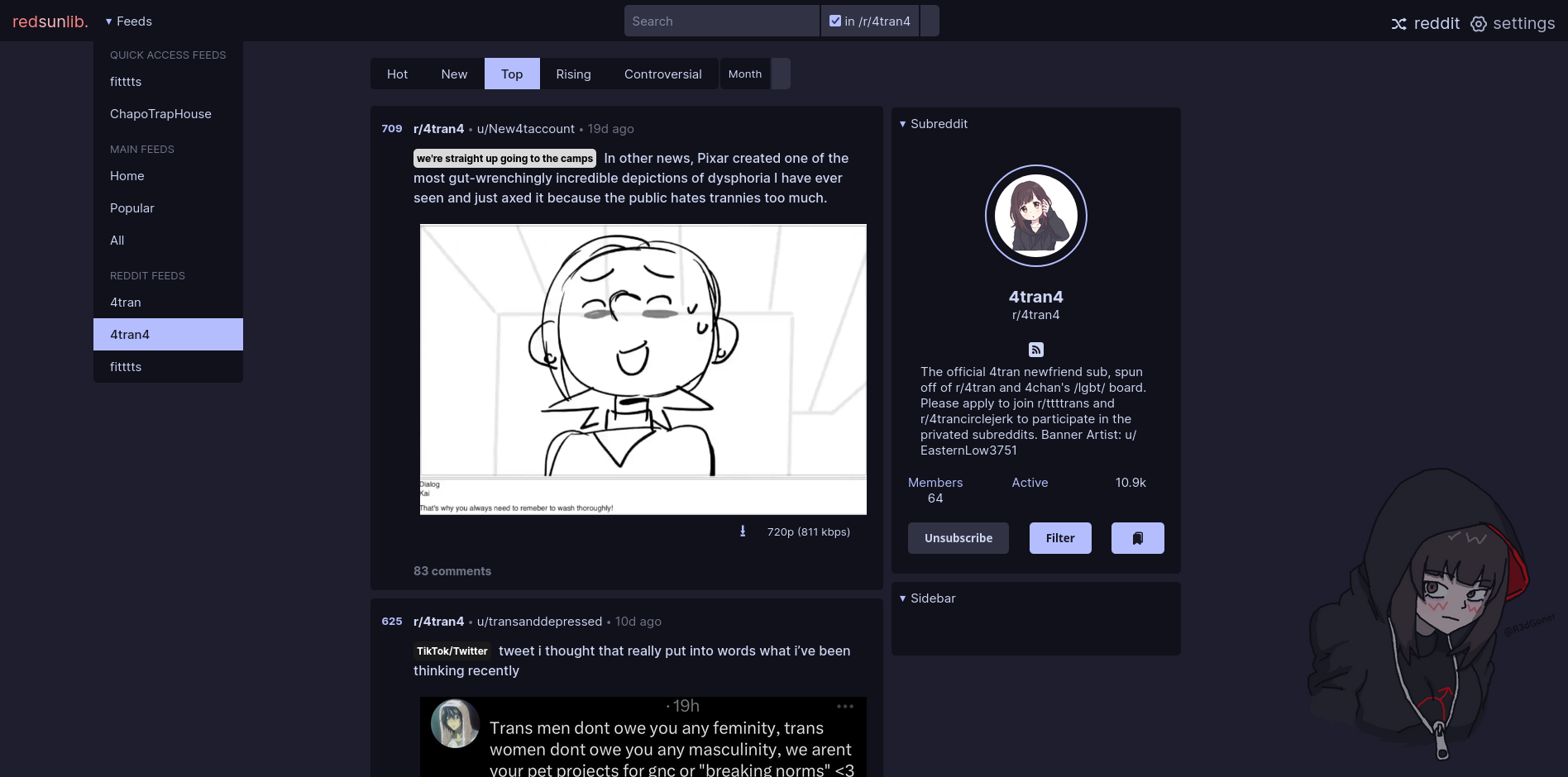Screen dimensions: 1568x777
Task: Open fitttts in Quick Access Feeds
Action: 168,82
